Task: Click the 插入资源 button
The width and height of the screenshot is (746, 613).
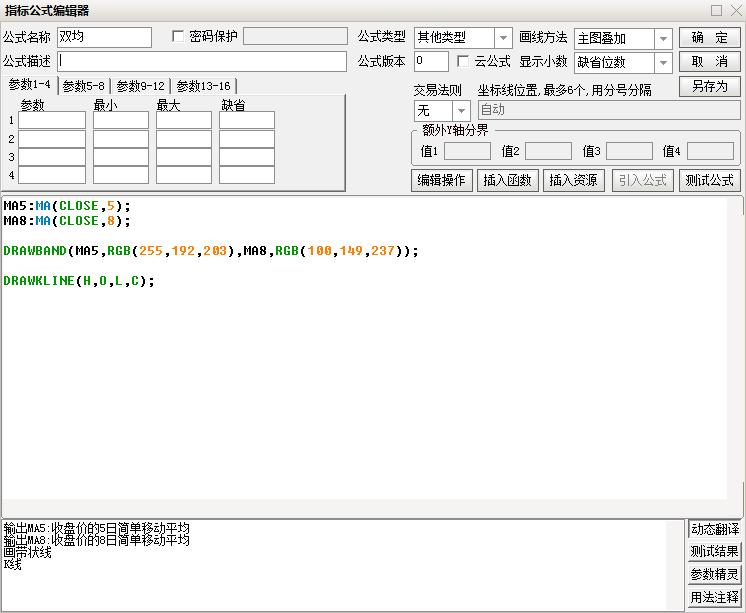Action: click(574, 180)
